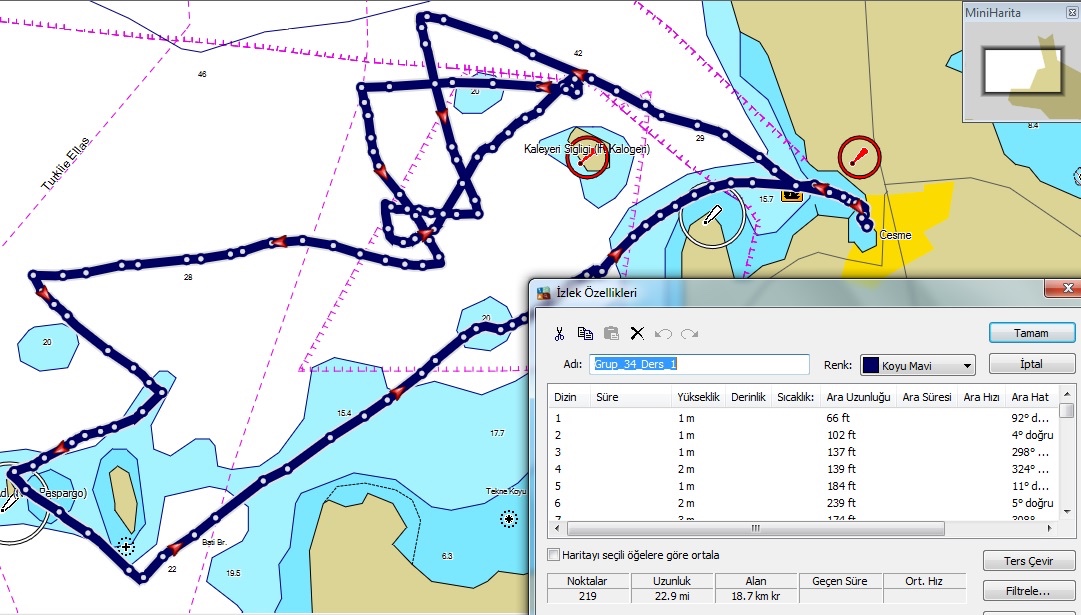Select the row with '66 ft' leg length

(805, 418)
